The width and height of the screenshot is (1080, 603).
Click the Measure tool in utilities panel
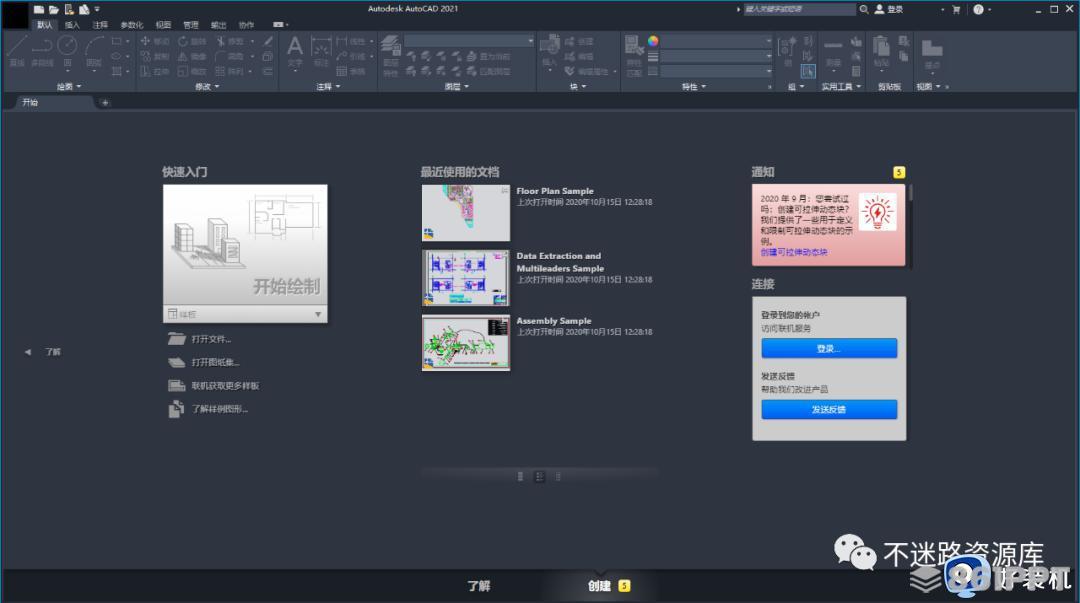[833, 52]
